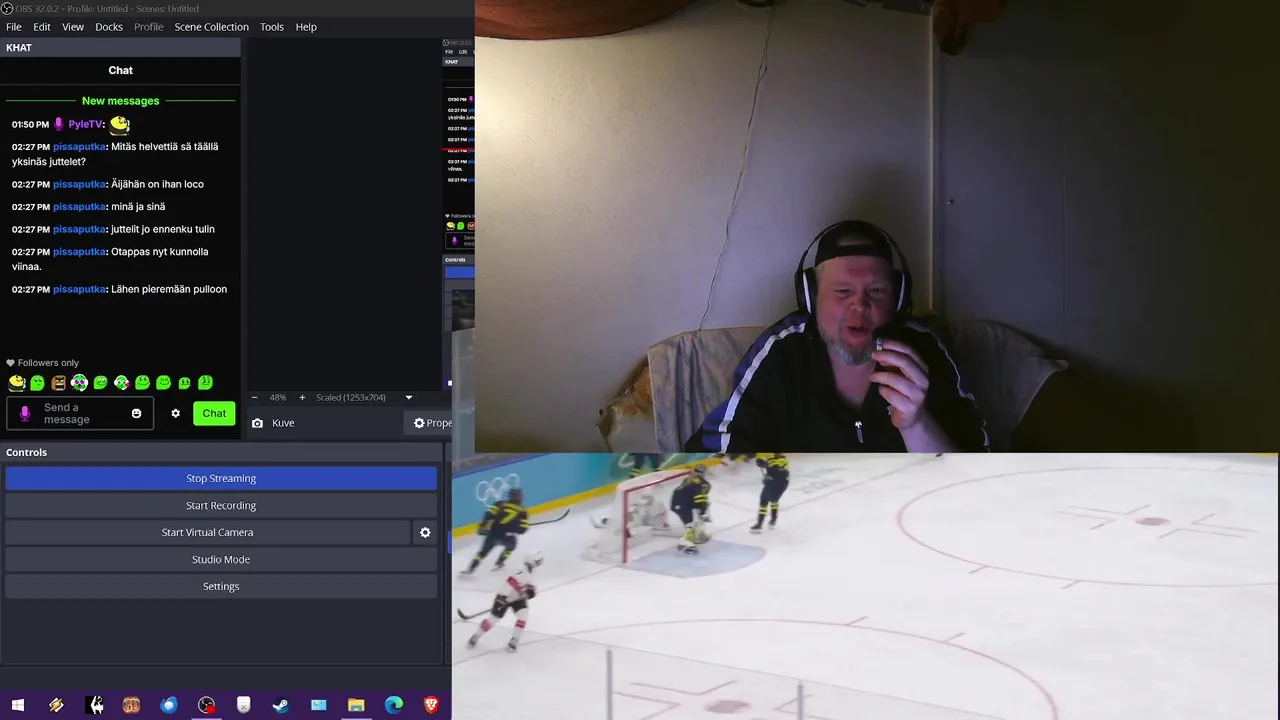Zoom in preview with the plus icon
The width and height of the screenshot is (1280, 720).
[302, 397]
